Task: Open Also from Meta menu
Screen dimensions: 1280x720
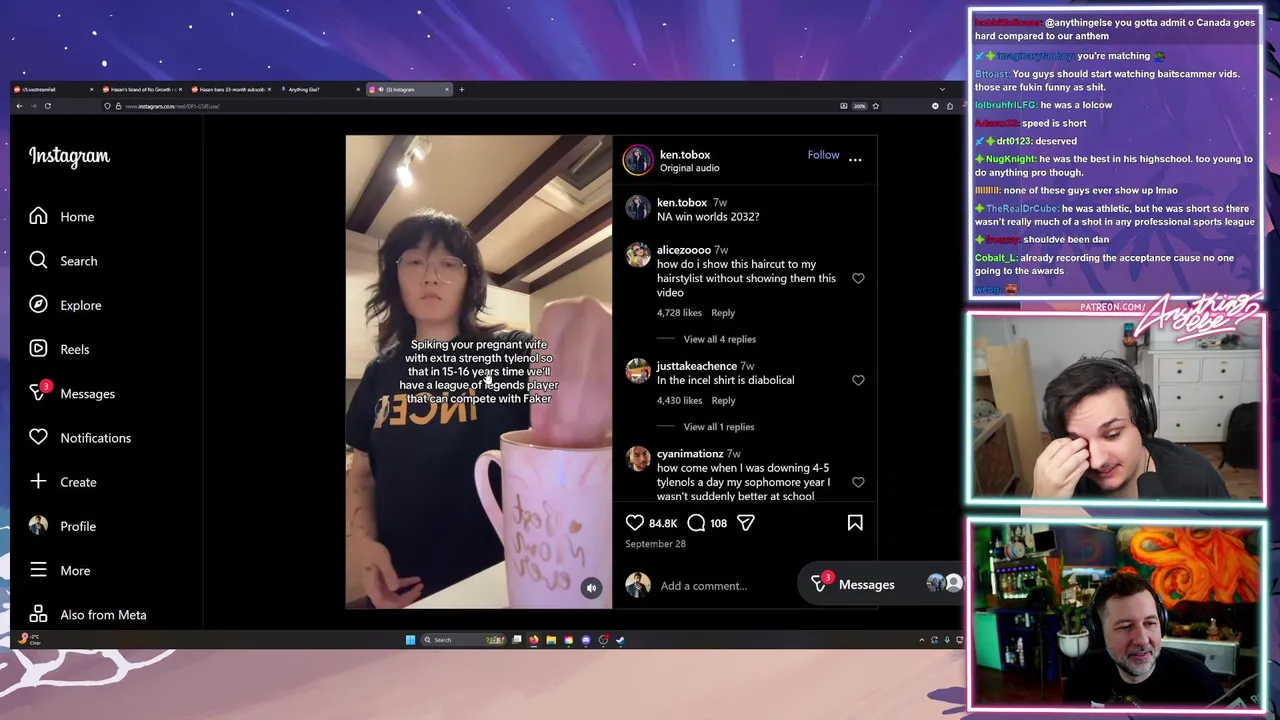Action: pyautogui.click(x=88, y=614)
